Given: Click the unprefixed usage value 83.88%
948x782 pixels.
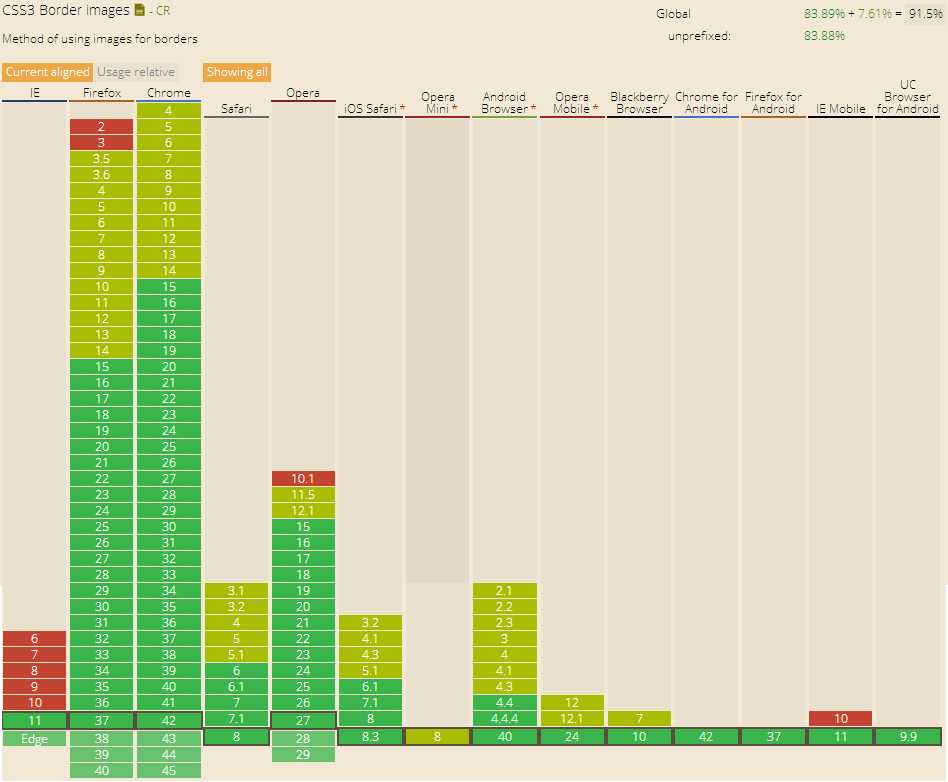Looking at the screenshot, I should [824, 36].
